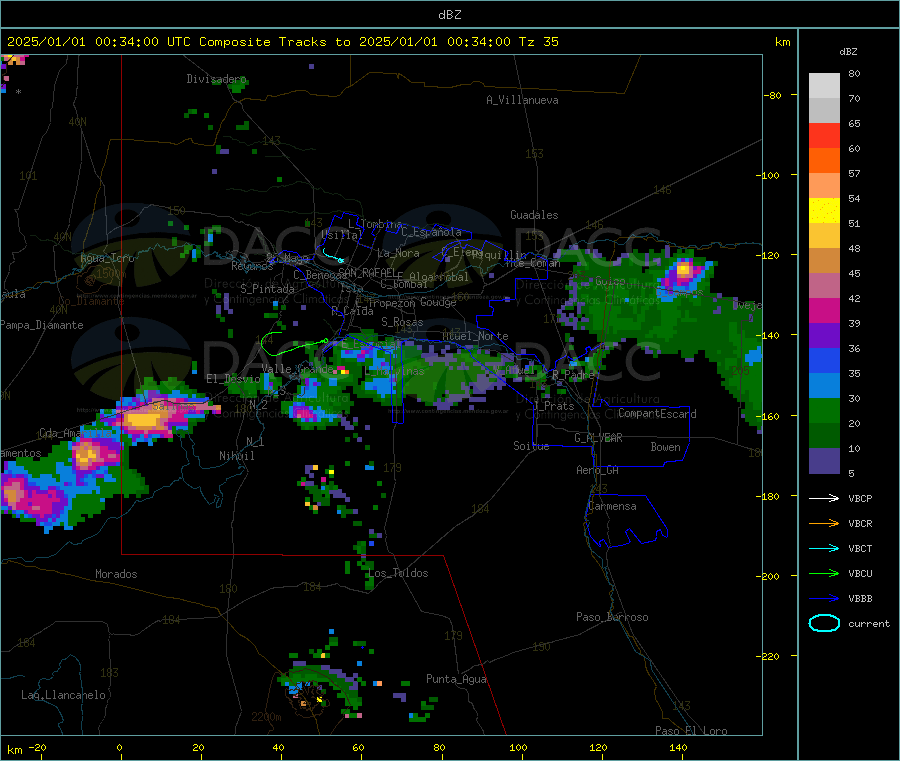Click the 140 tick on the bottom axis
This screenshot has width=900, height=761.
(678, 747)
